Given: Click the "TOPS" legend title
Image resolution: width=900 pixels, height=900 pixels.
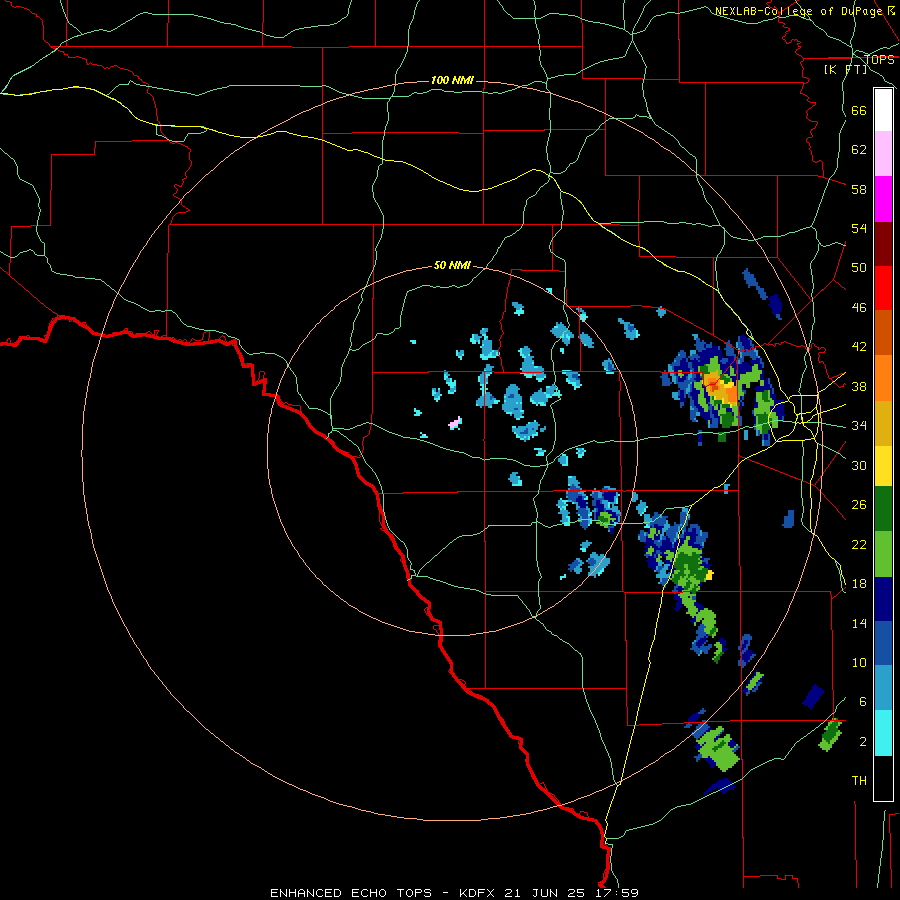Looking at the screenshot, I should [x=879, y=60].
